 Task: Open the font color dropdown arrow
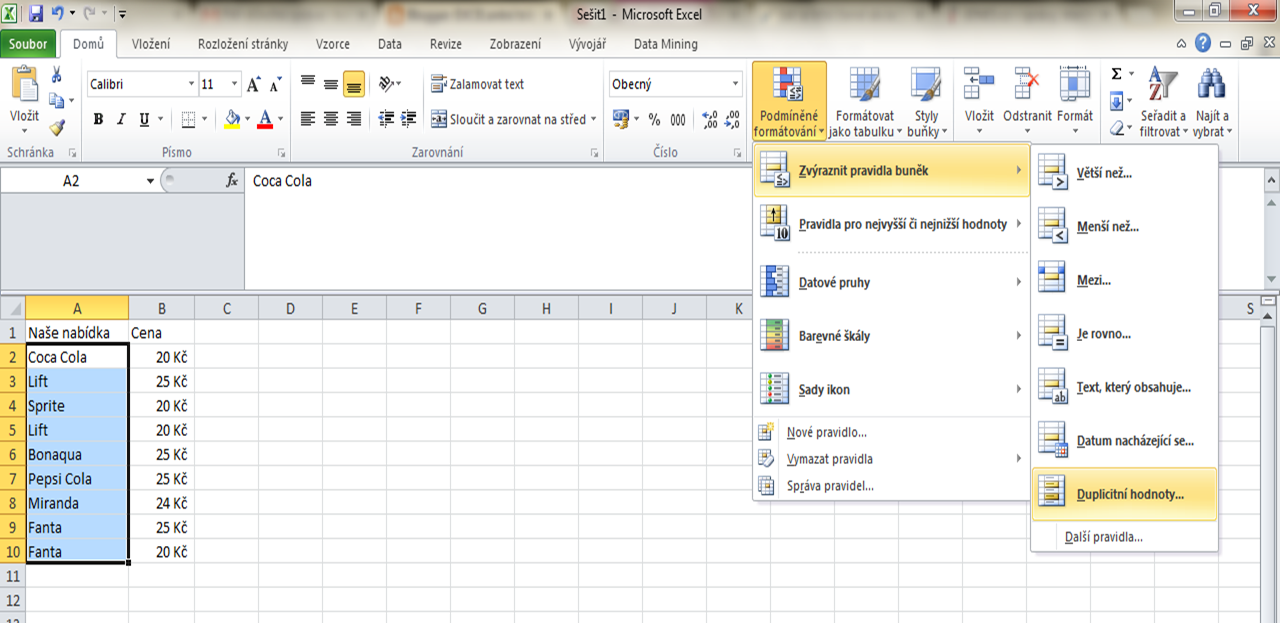tap(280, 119)
